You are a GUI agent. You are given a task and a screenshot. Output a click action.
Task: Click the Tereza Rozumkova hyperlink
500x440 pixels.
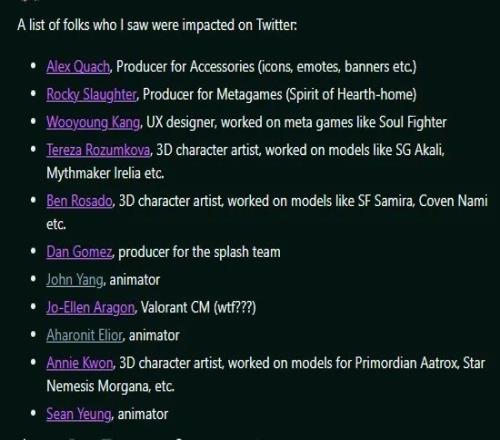pos(98,150)
